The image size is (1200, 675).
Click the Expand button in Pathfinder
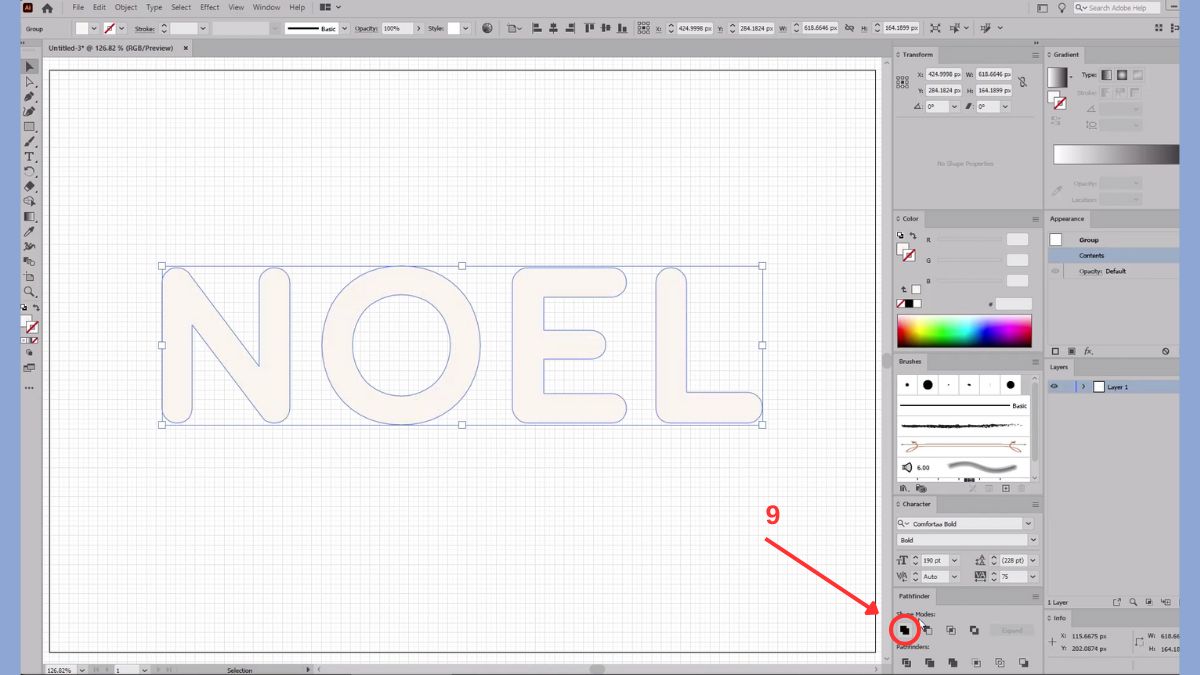tap(1012, 630)
